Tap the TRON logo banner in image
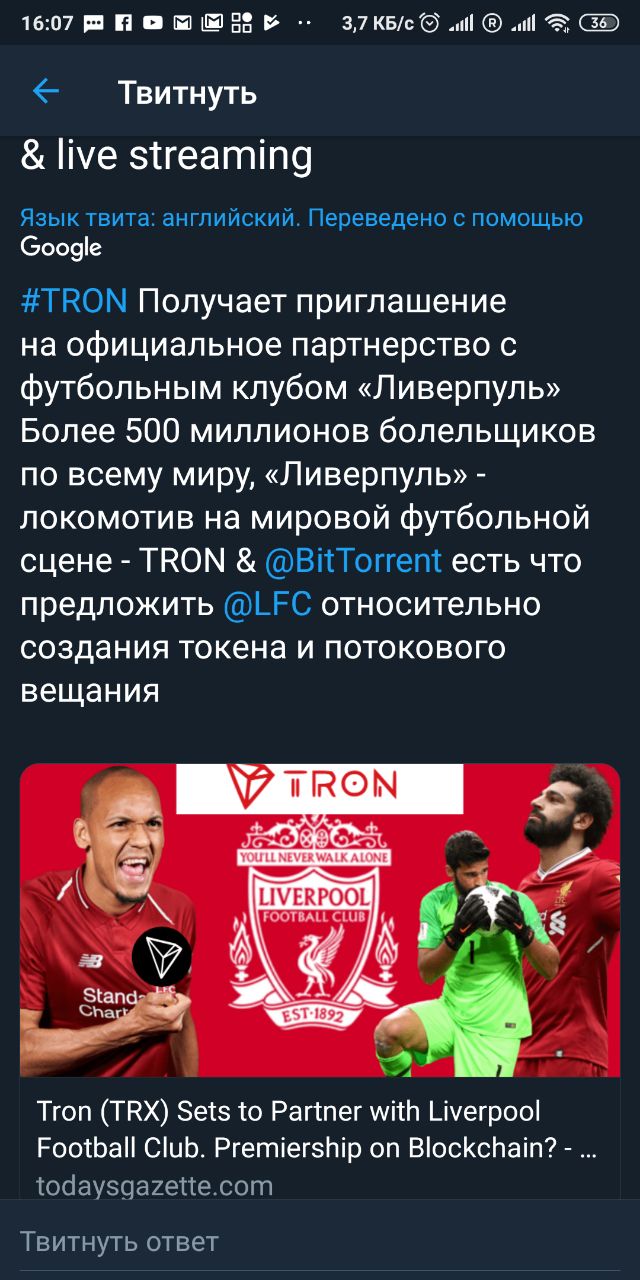 pos(319,788)
